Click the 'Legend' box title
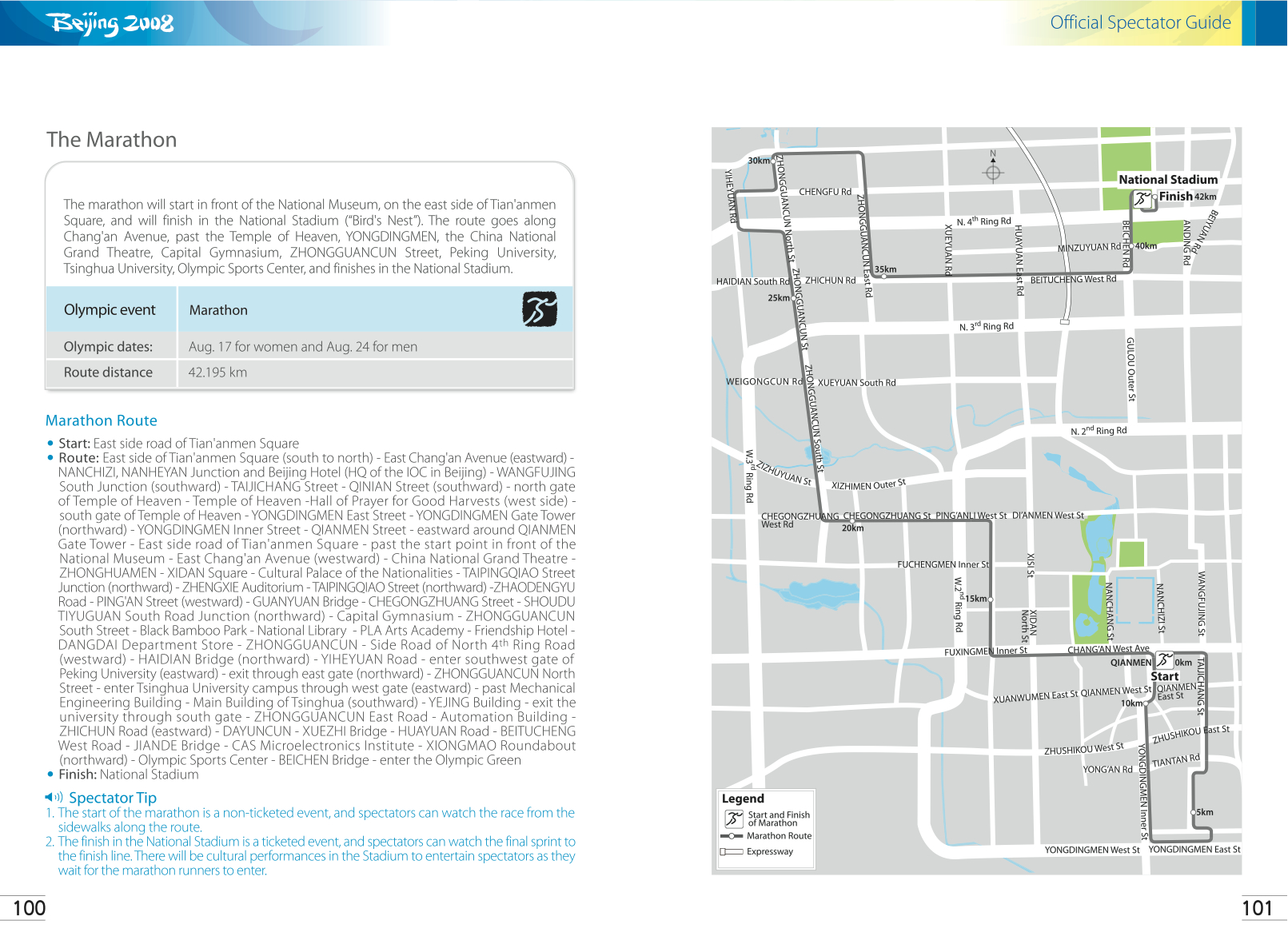 [x=743, y=799]
